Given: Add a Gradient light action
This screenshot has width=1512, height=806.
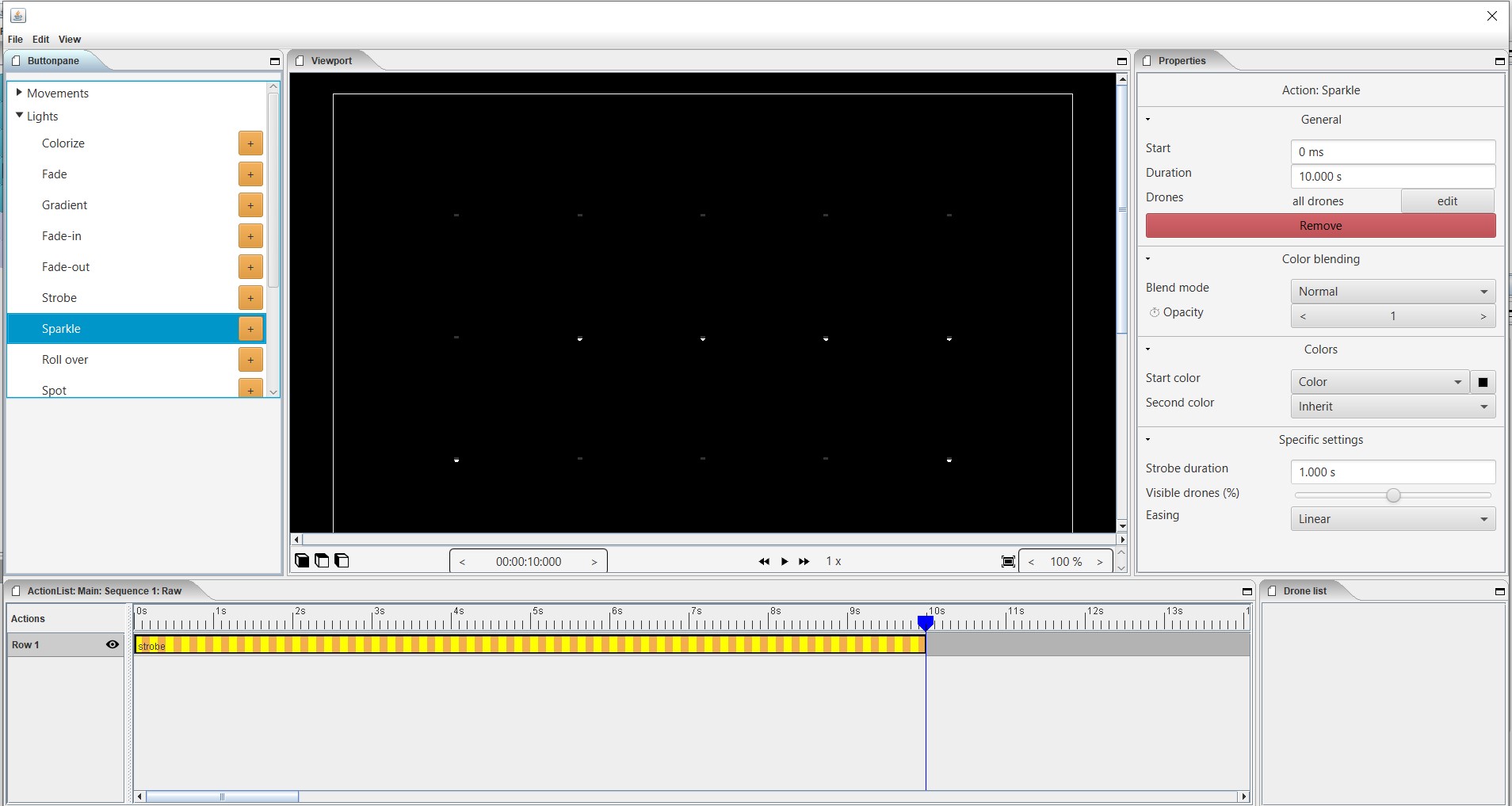Looking at the screenshot, I should coord(250,205).
